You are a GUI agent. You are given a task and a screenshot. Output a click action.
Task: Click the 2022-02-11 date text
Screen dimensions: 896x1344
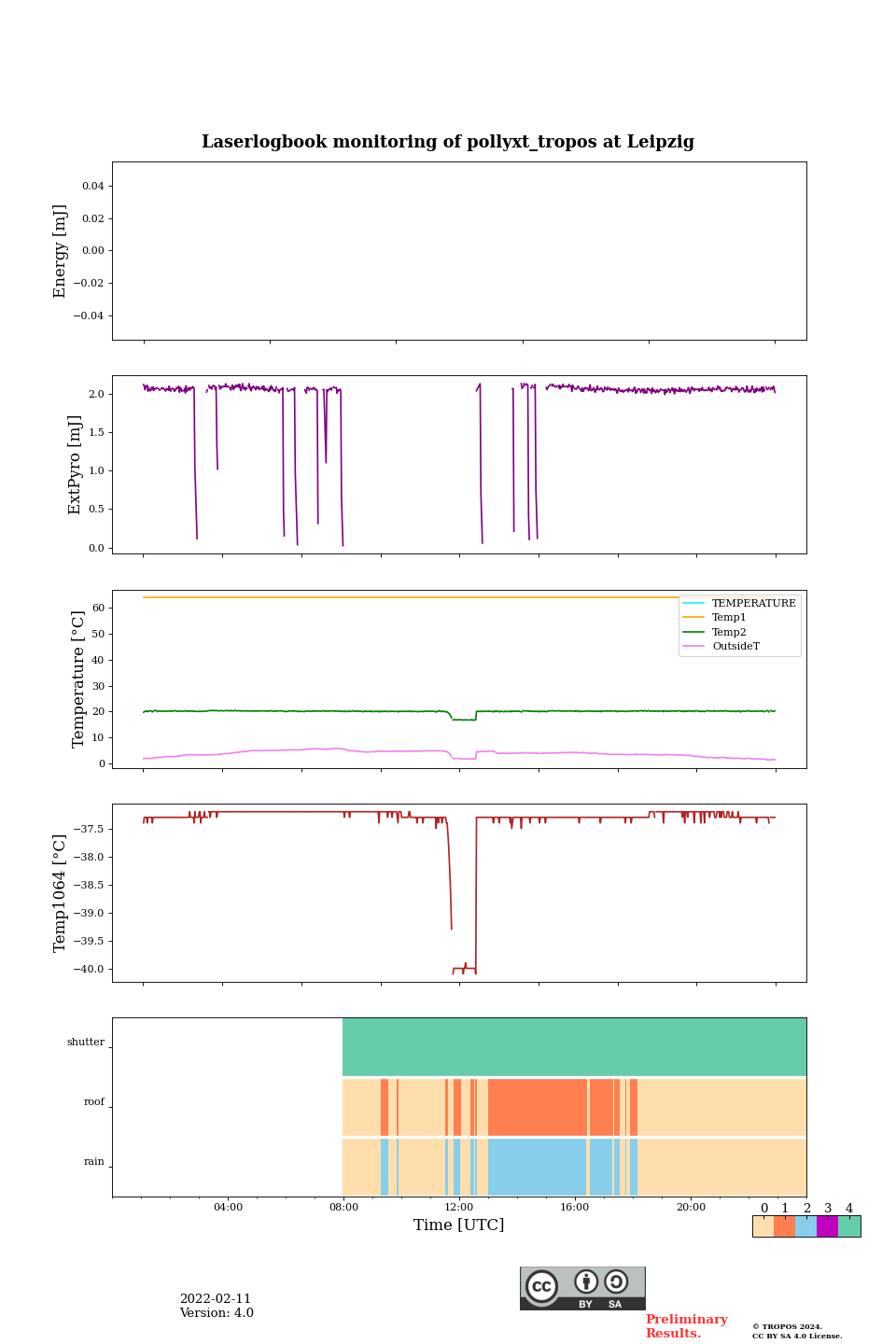216,1299
